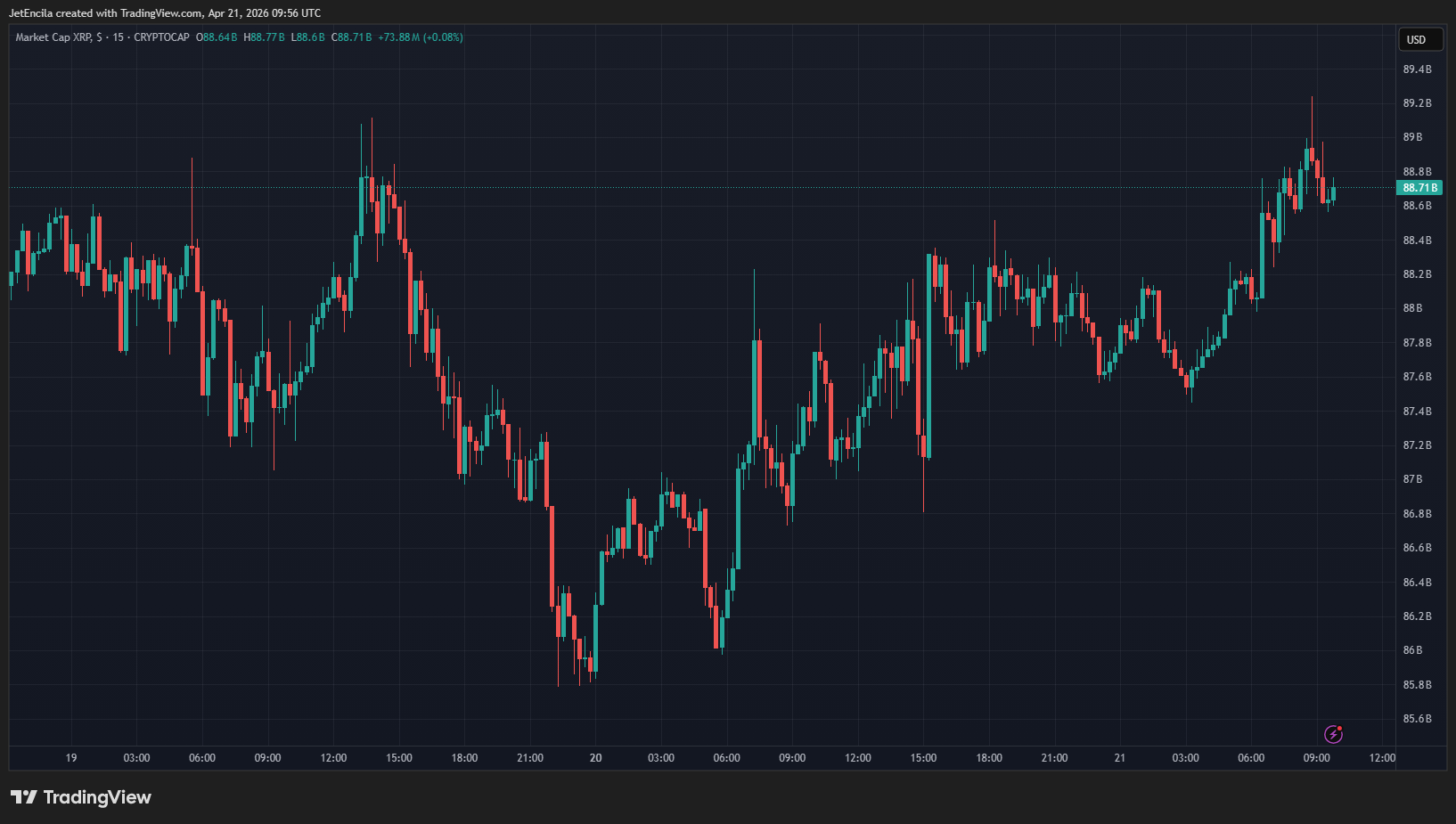Image resolution: width=1456 pixels, height=824 pixels.
Task: Click the date label 21 on time axis
Action: pyautogui.click(x=1119, y=758)
